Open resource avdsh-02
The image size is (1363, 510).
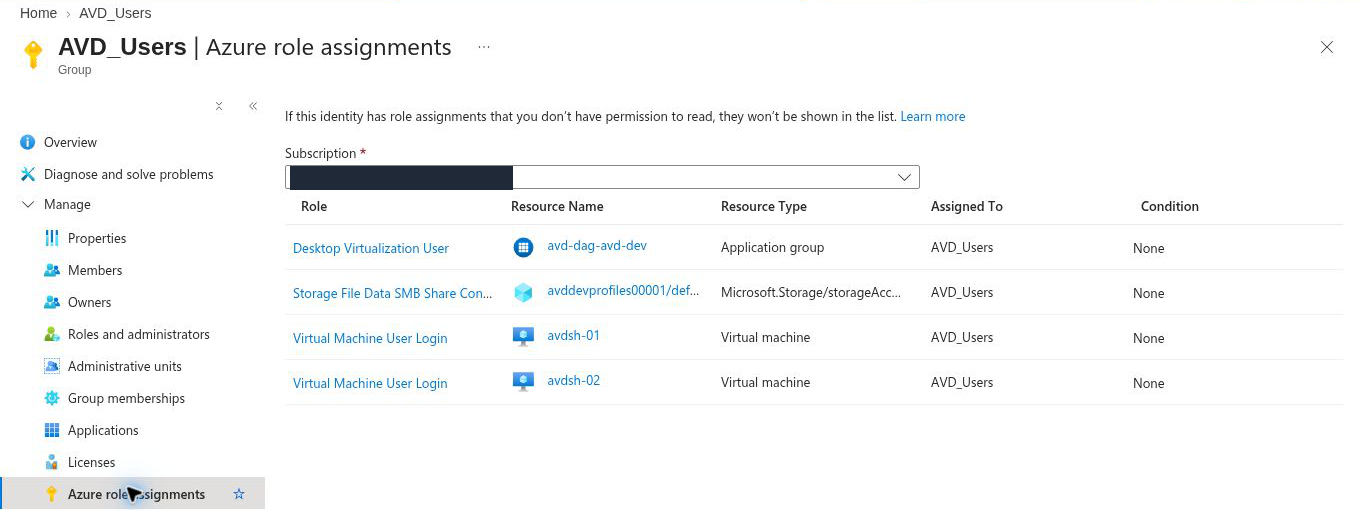(x=574, y=380)
